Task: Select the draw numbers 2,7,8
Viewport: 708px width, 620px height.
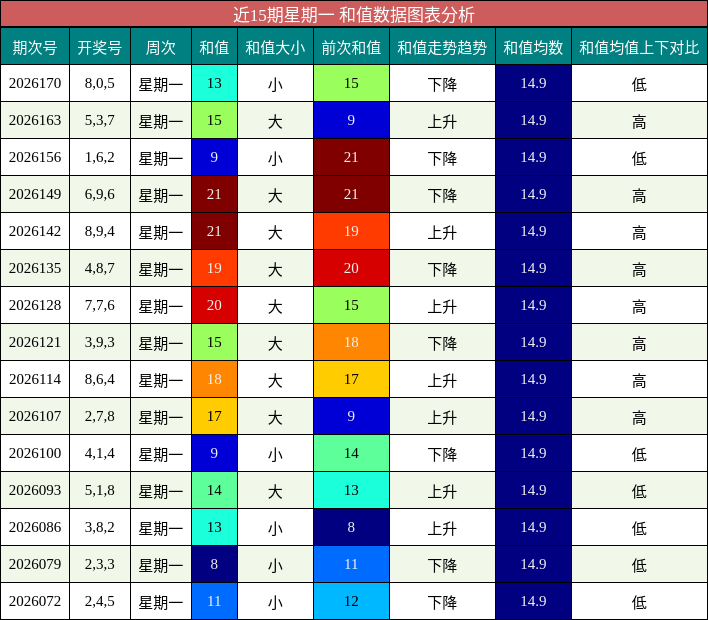Action: pos(99,416)
